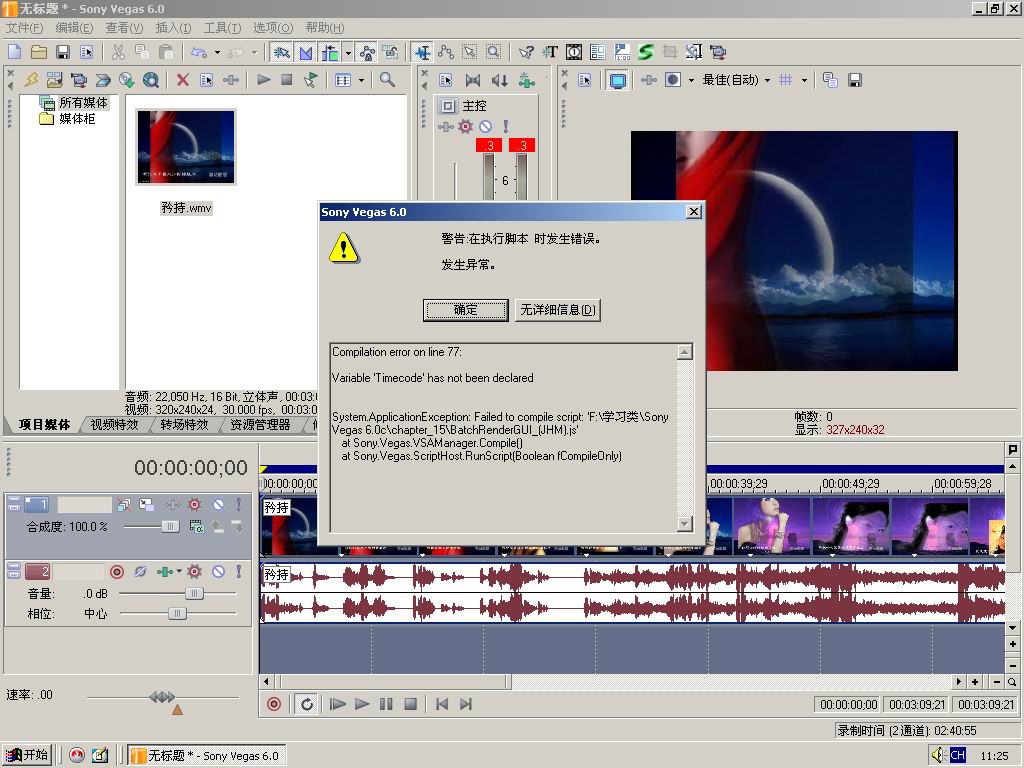The image size is (1024, 768).
Task: Click the 无详细信息(D) button
Action: click(x=557, y=310)
